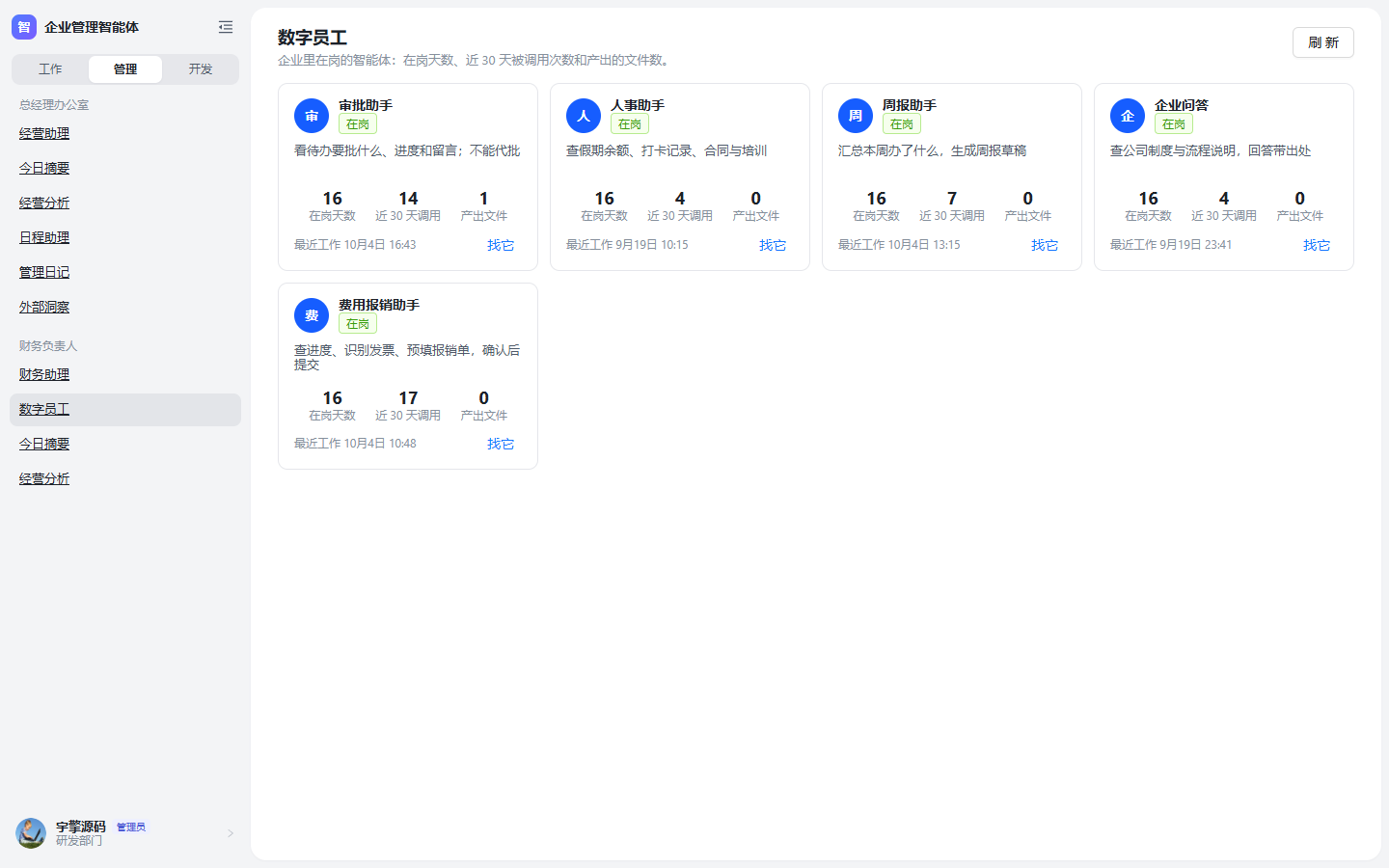Image resolution: width=1389 pixels, height=868 pixels.
Task: Click the 近 30 天调用 count 17 on 费用报销助手
Action: [408, 398]
